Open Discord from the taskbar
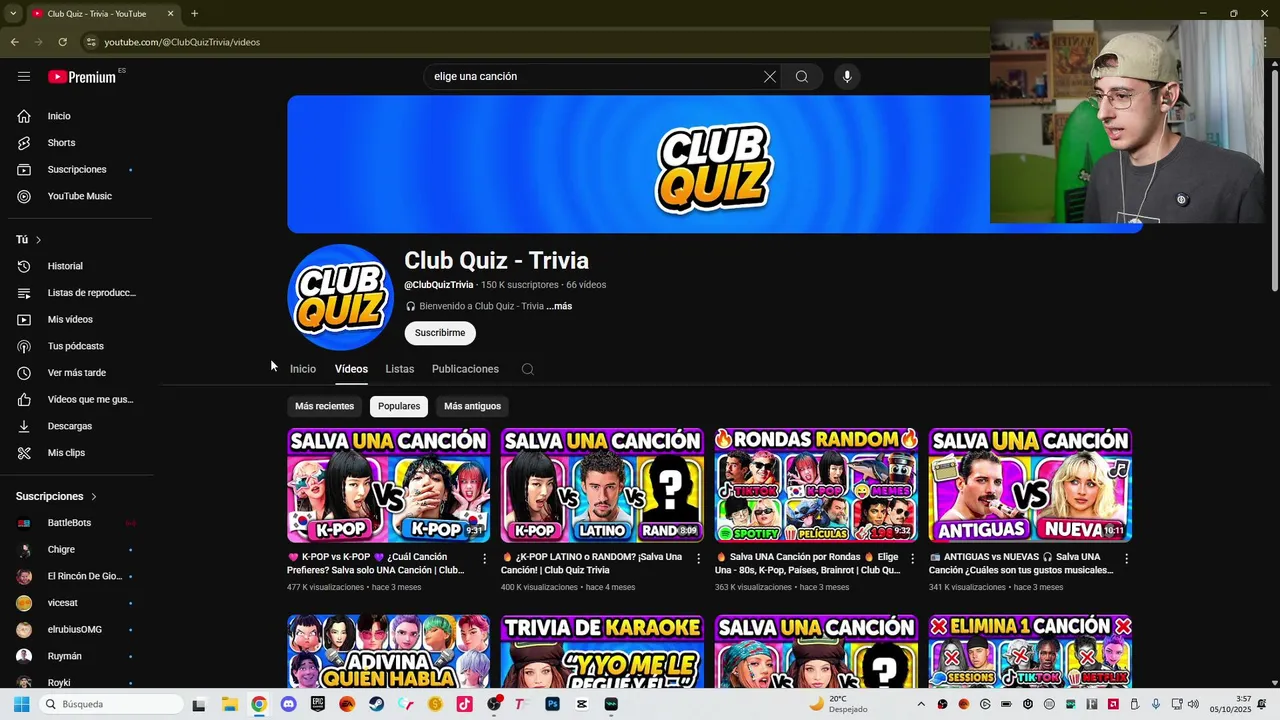 click(x=289, y=704)
